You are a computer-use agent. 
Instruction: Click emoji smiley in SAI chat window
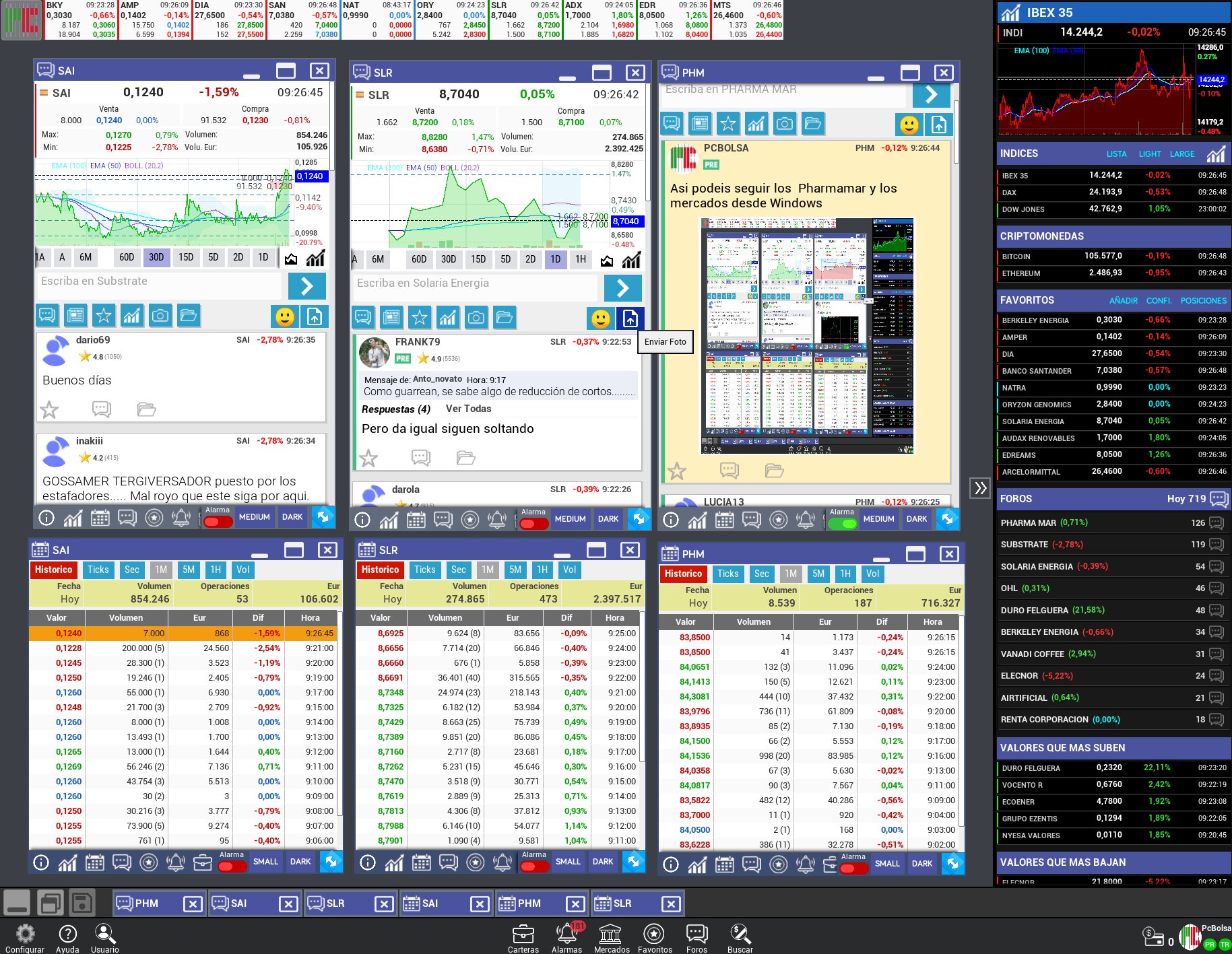[x=285, y=316]
